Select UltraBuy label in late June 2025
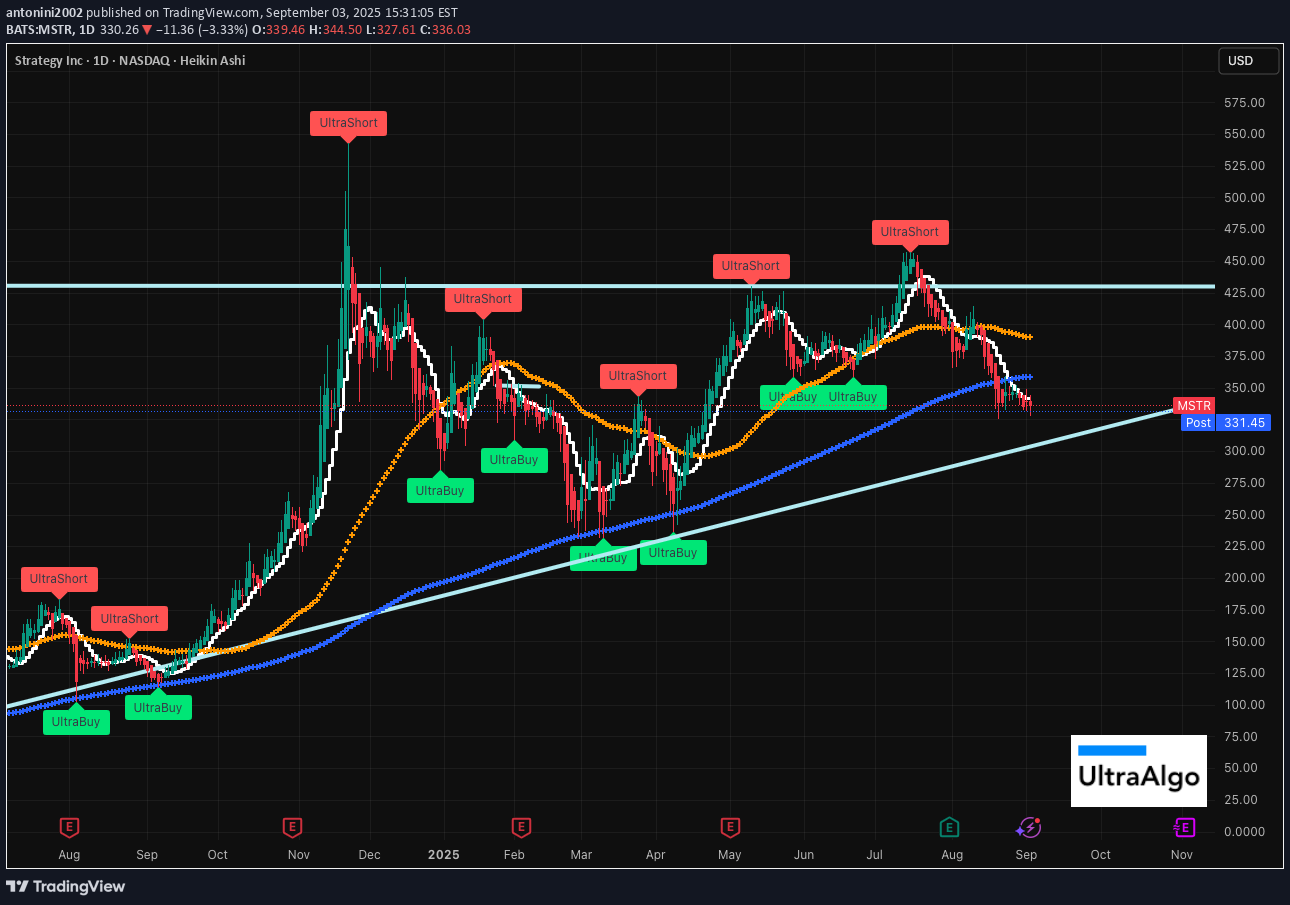 pyautogui.click(x=853, y=397)
